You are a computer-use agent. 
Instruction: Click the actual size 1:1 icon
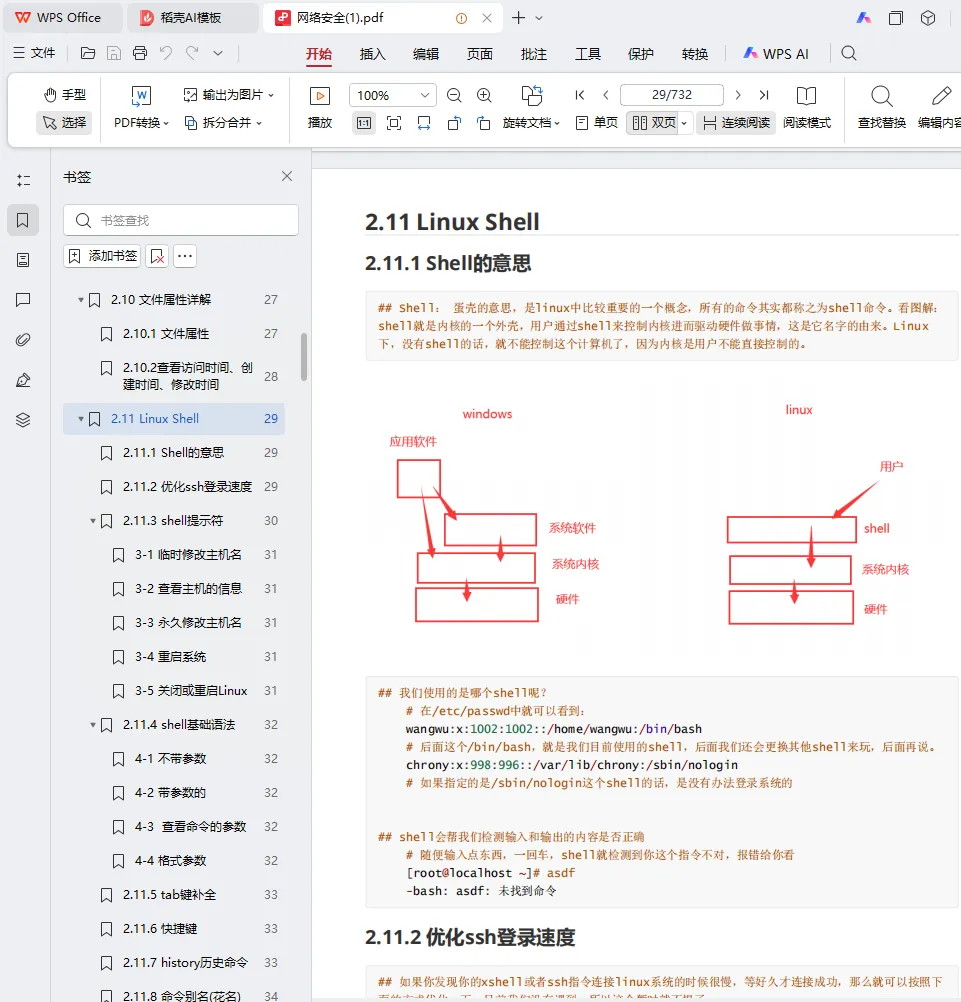[364, 123]
